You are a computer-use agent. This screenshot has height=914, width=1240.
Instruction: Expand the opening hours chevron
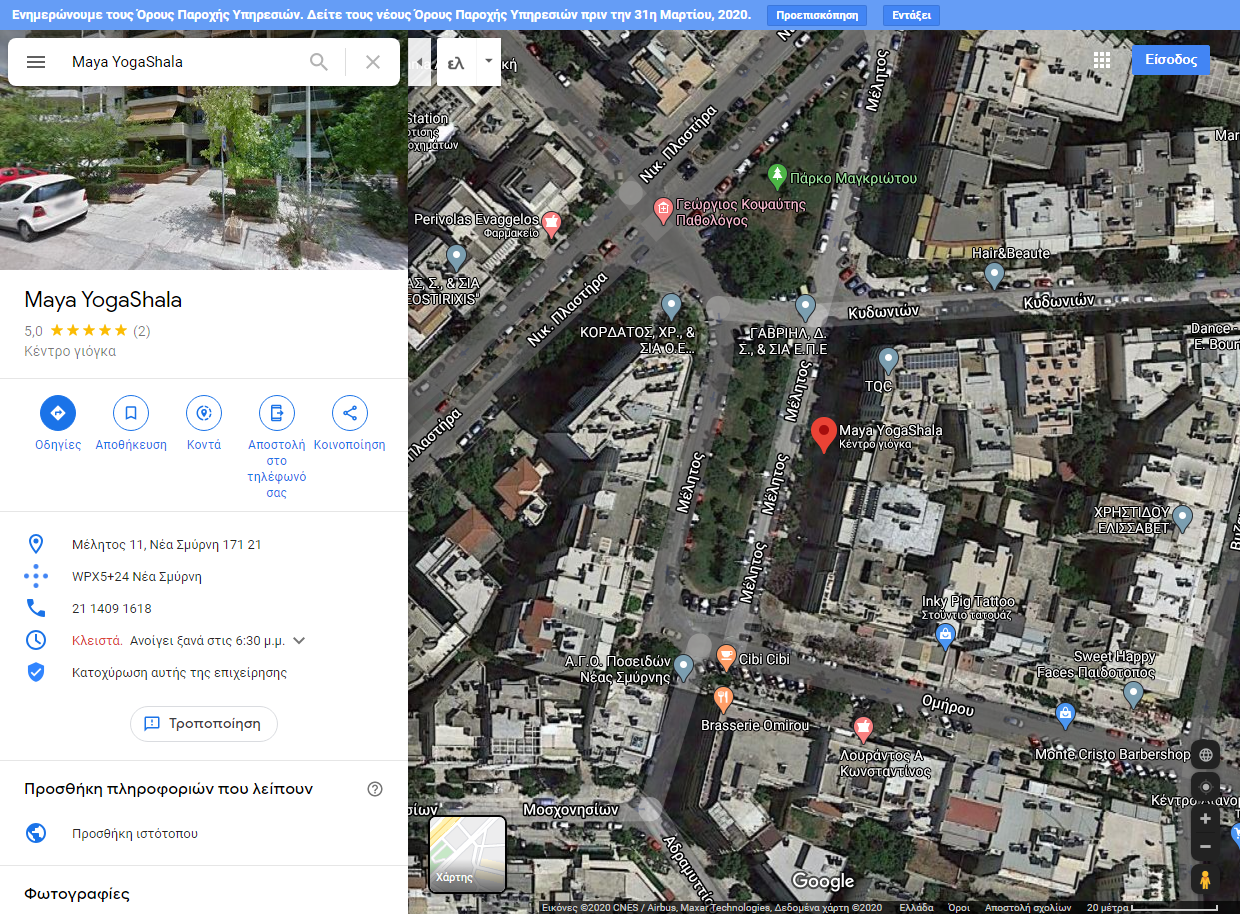(298, 641)
